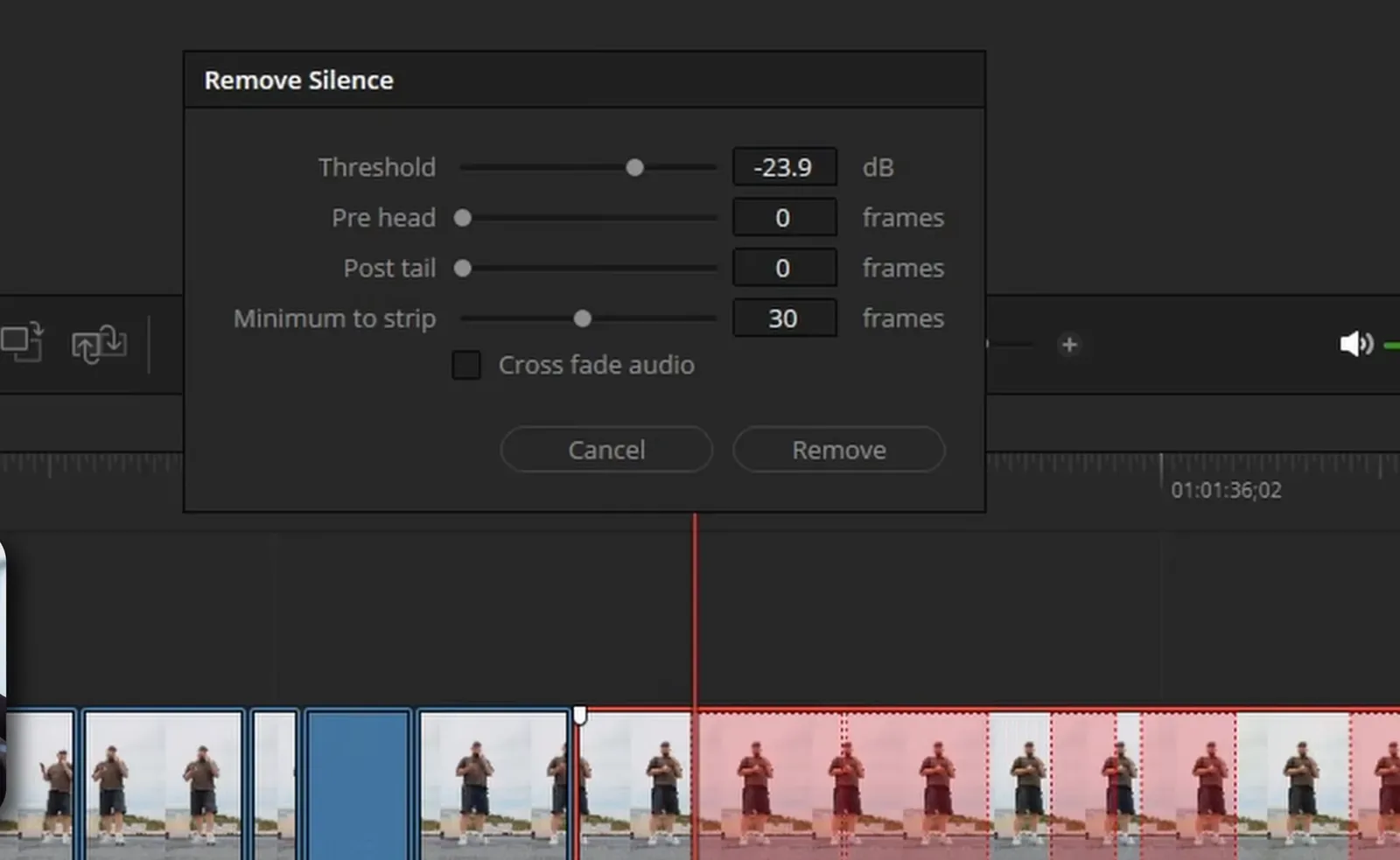Click the clip edit icon at far left of toolbar

tap(22, 342)
